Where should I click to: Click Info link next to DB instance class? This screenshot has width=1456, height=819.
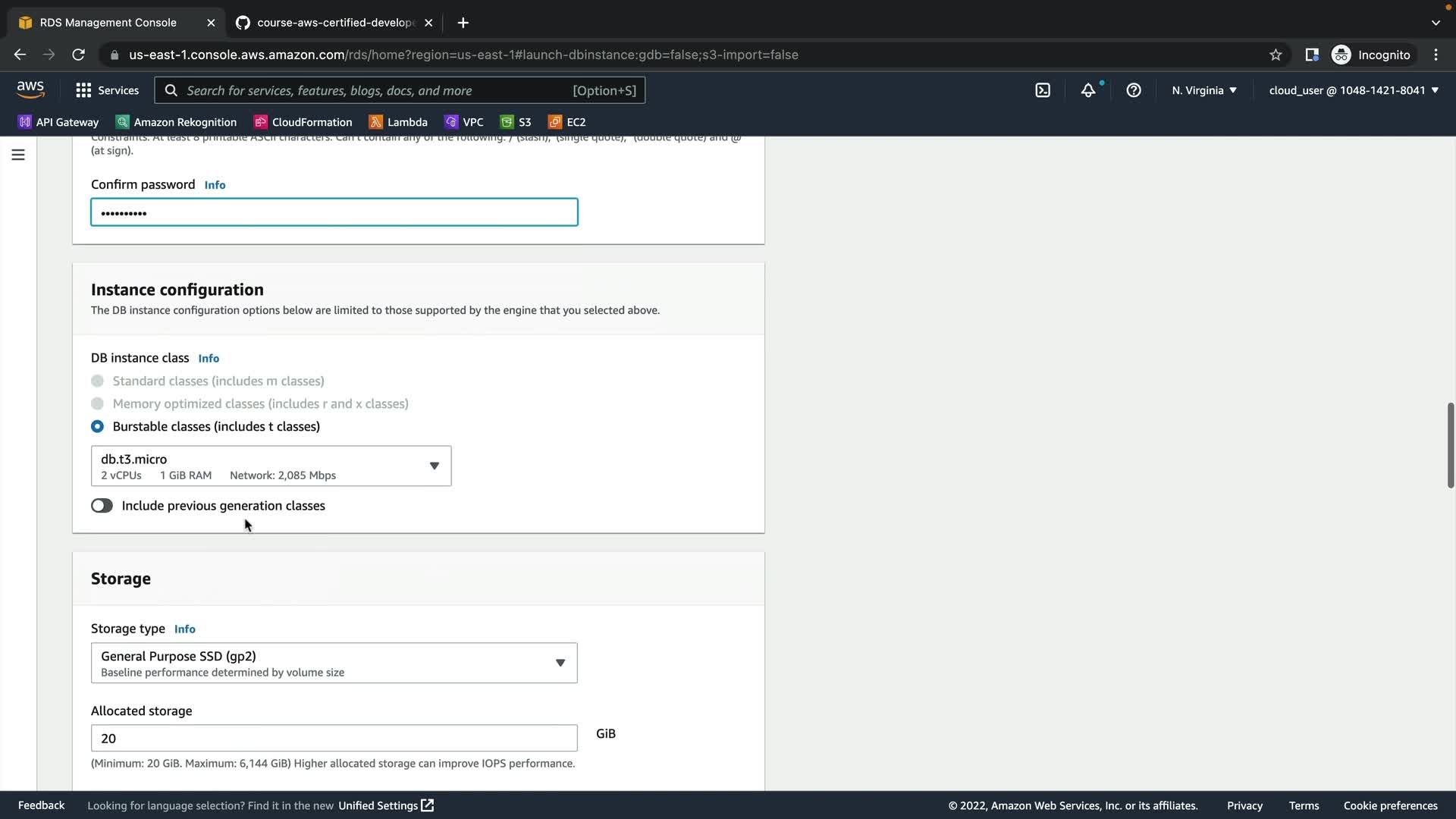click(x=209, y=358)
